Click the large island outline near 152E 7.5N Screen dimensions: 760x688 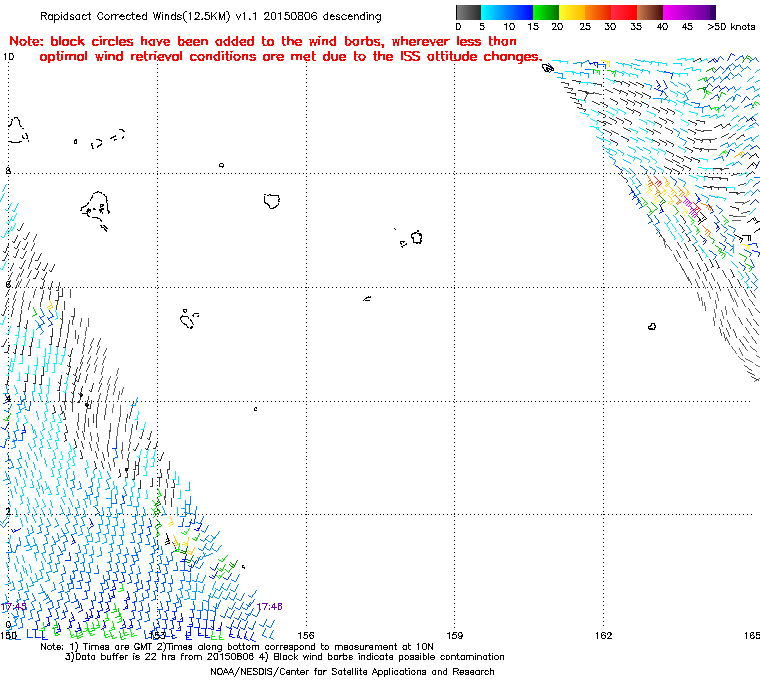coord(95,210)
